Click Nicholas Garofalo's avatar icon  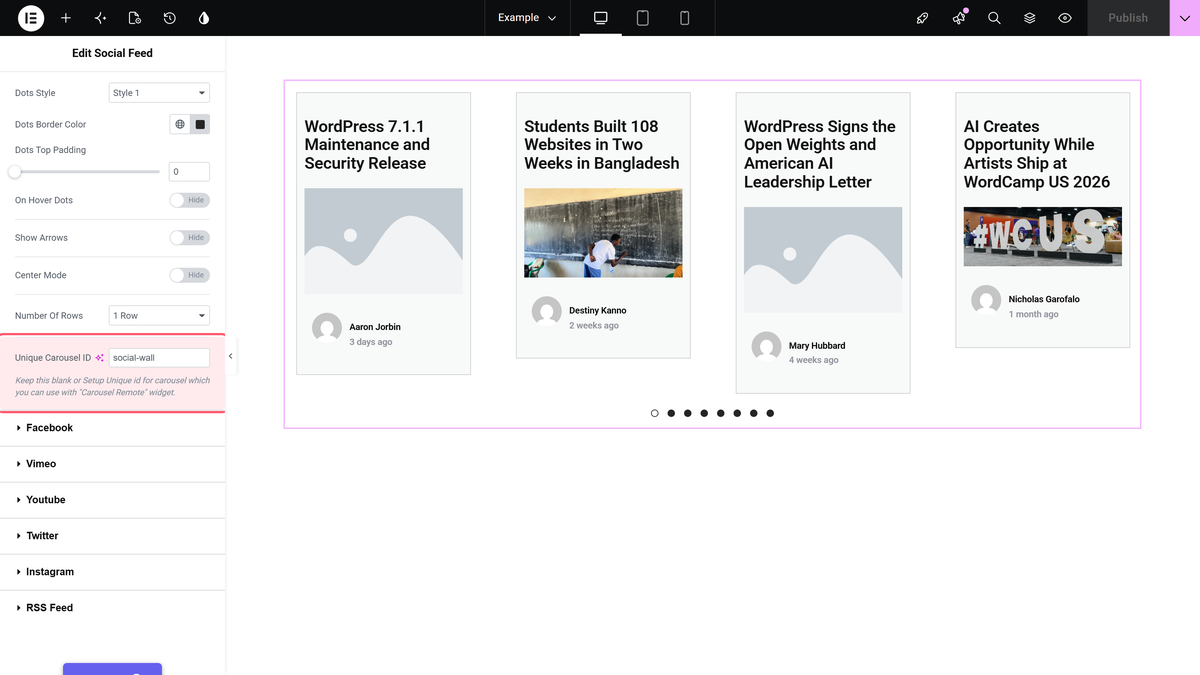pos(987,300)
